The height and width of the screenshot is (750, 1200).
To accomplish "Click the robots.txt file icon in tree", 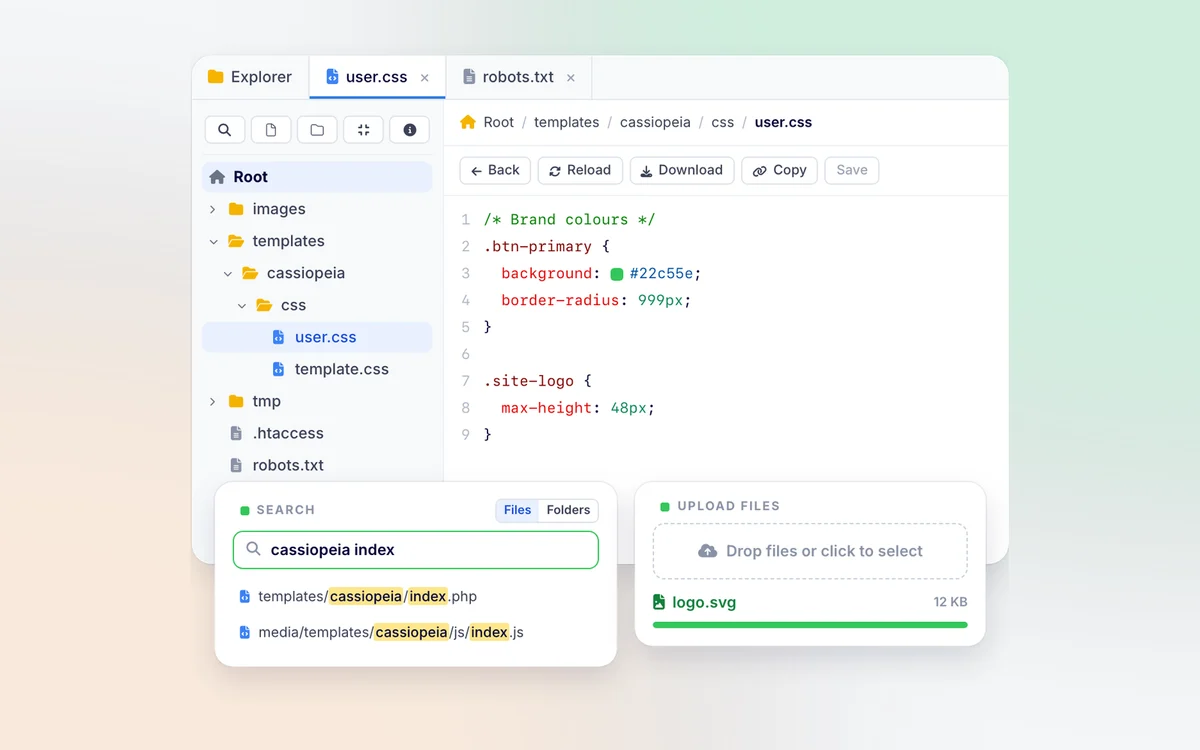I will tap(236, 465).
